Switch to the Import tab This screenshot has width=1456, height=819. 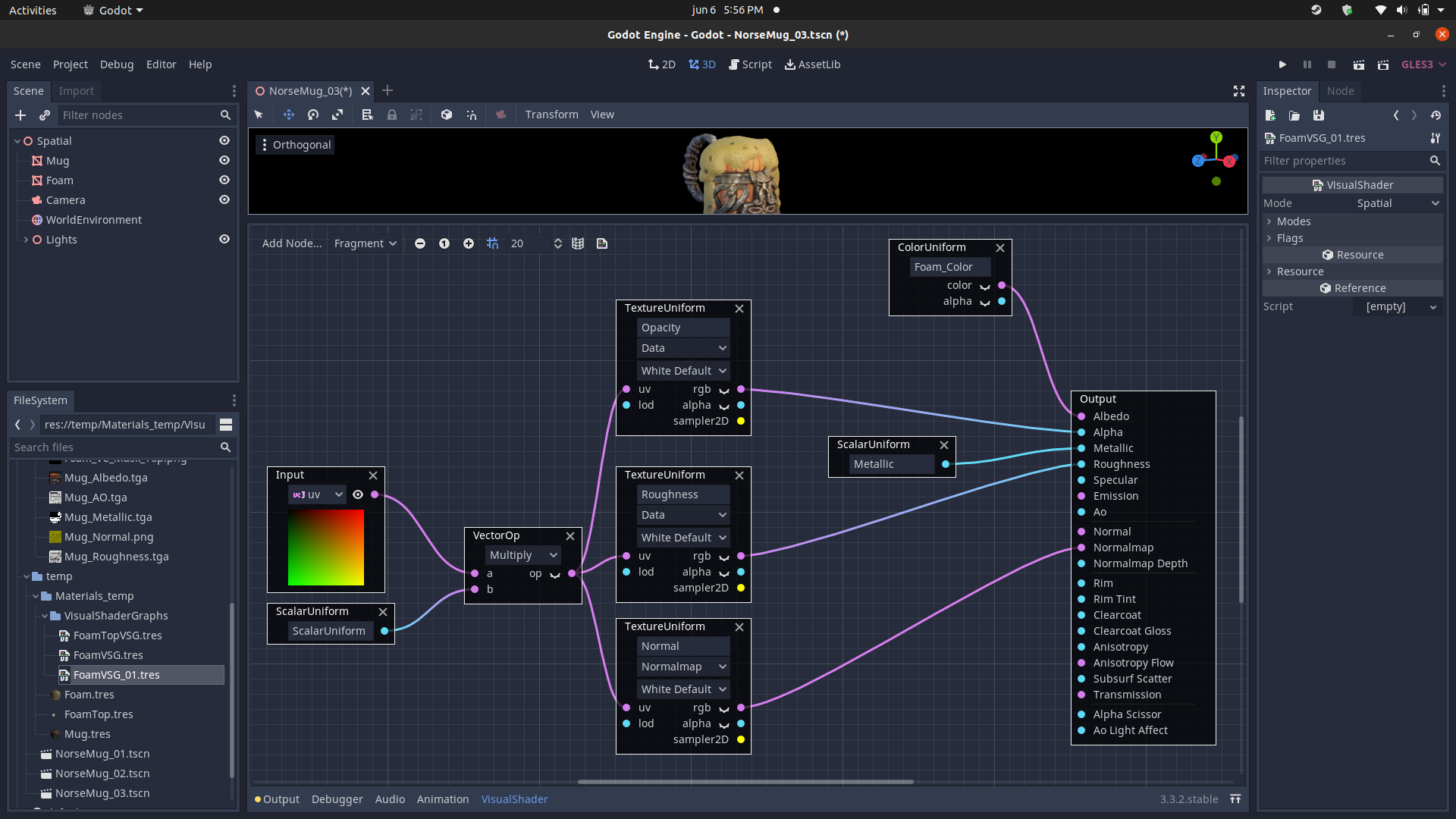point(76,90)
